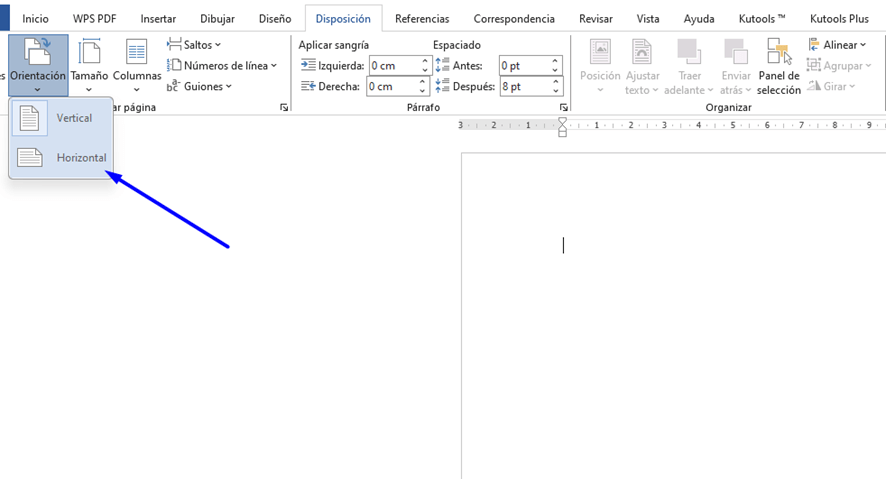Screen dimensions: 886x479
Task: Switch to the Referencias tab
Action: [422, 19]
